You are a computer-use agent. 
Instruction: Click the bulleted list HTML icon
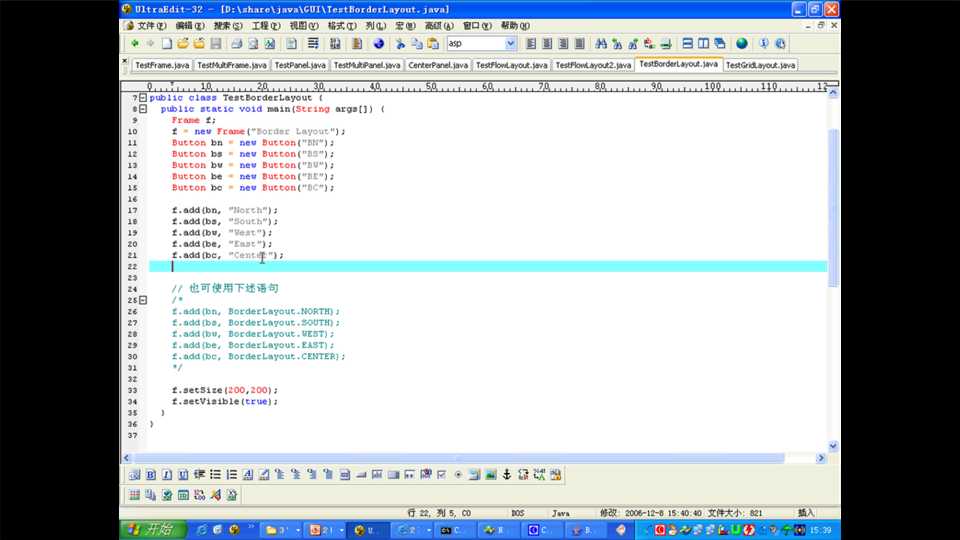pos(216,474)
